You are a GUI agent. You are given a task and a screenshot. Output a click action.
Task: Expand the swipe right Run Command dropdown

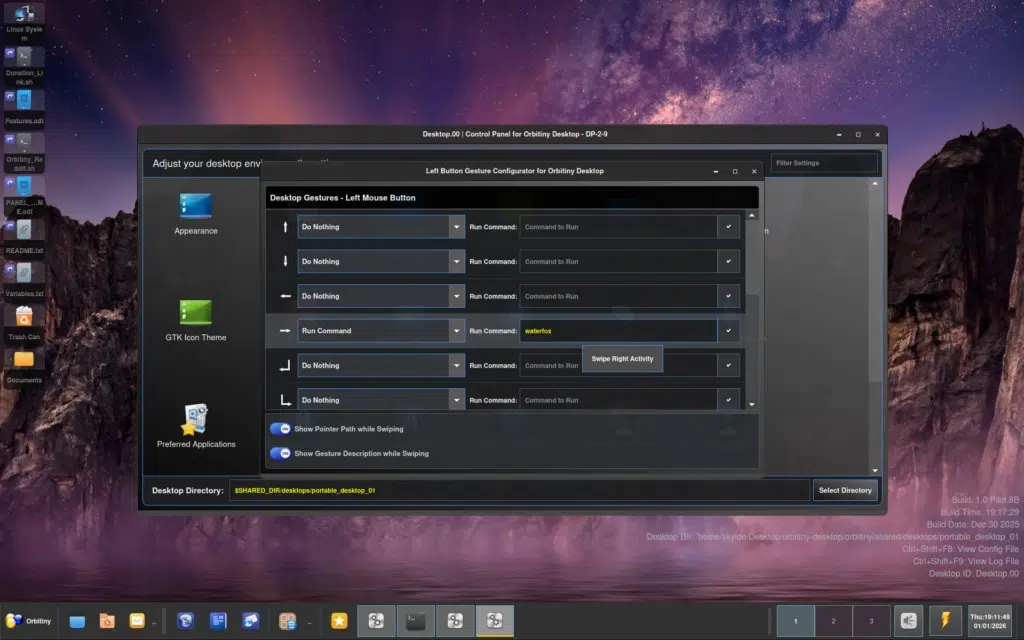(456, 331)
